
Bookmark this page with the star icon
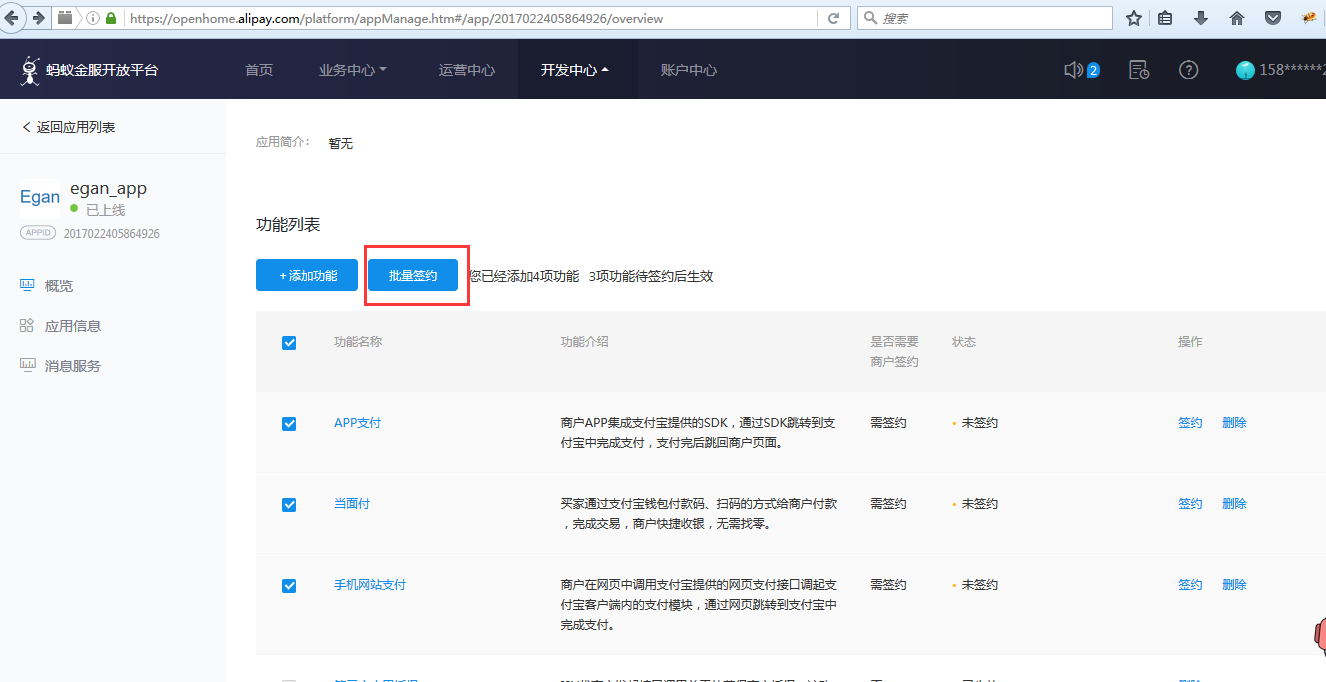[1133, 18]
